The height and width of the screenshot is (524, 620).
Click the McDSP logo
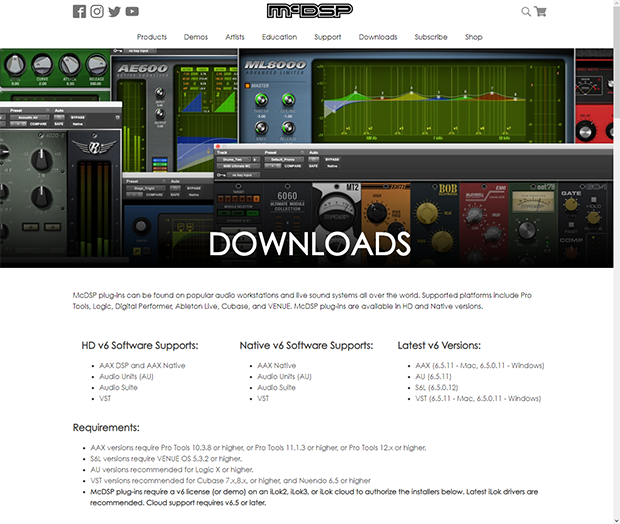(310, 11)
